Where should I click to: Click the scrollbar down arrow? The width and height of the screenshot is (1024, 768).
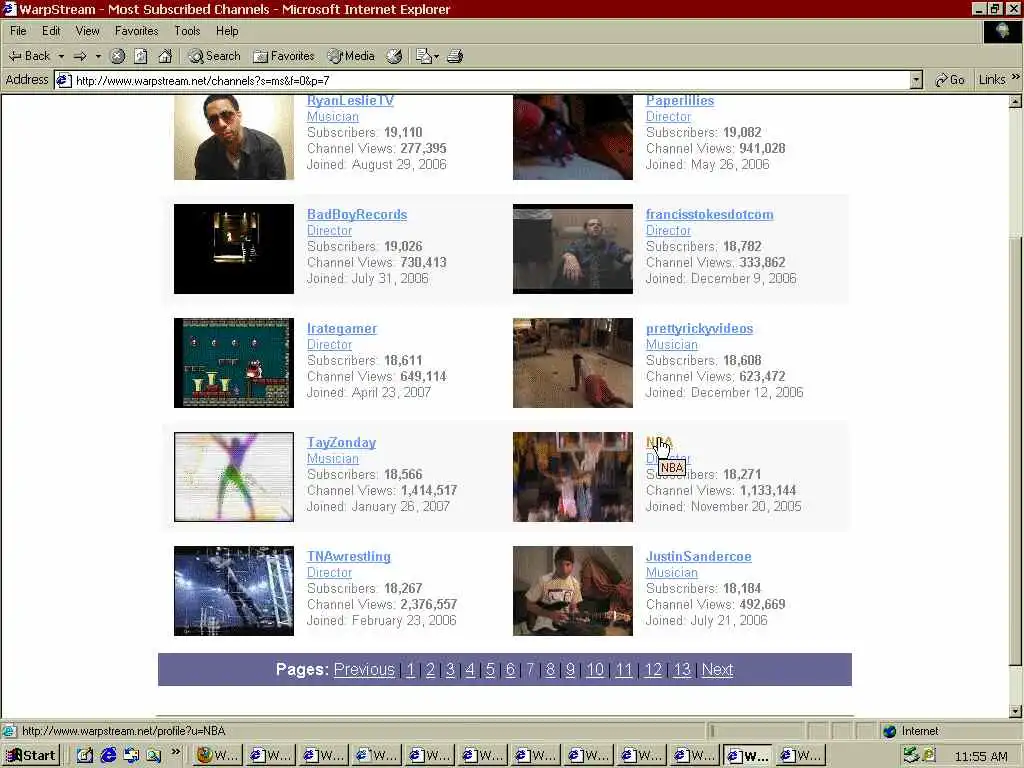tap(1016, 711)
